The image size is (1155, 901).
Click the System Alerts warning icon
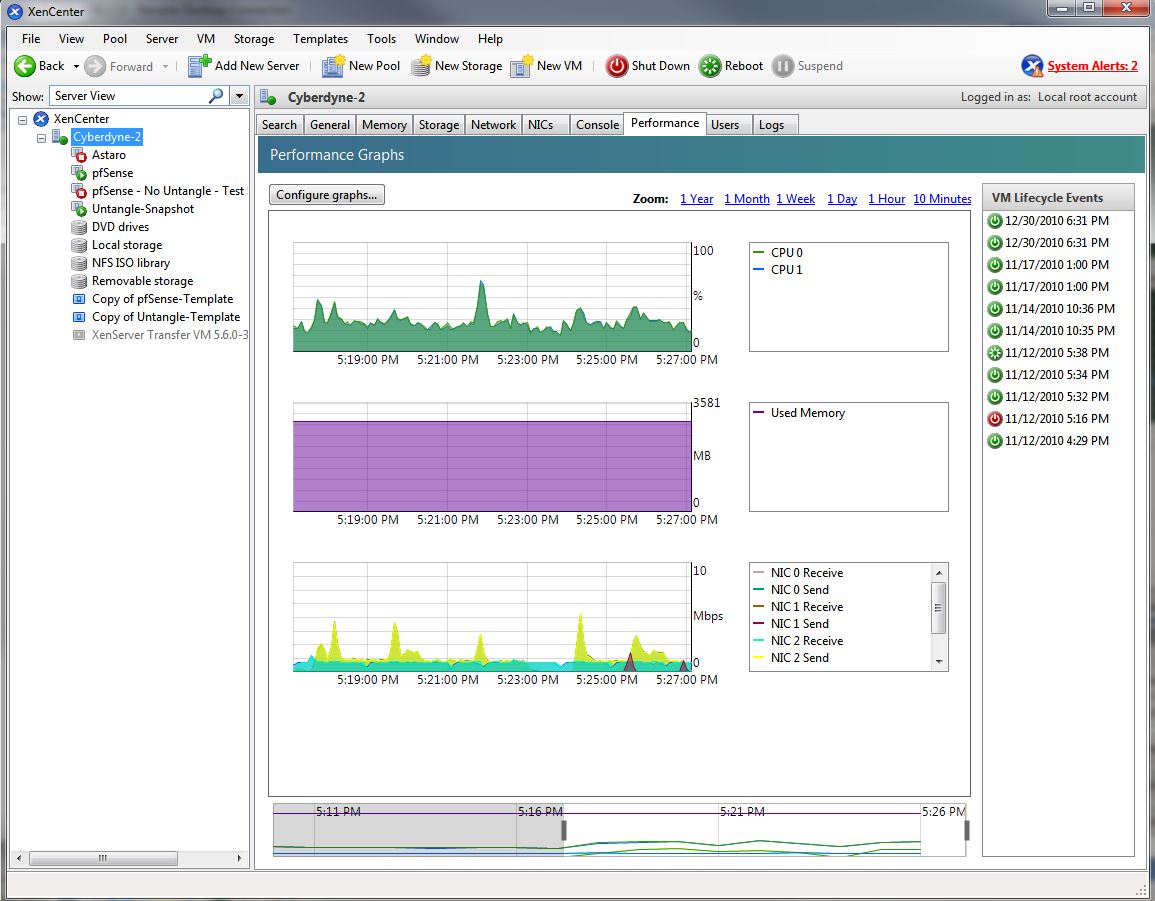(x=1032, y=66)
